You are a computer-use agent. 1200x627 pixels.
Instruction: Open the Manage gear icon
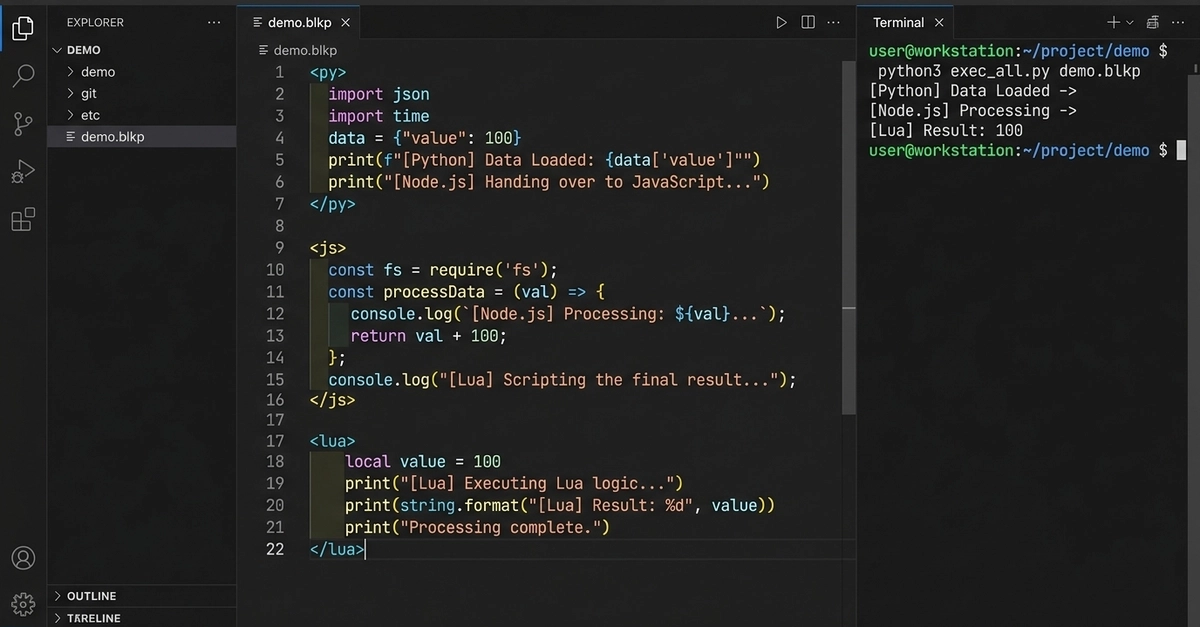coord(23,603)
